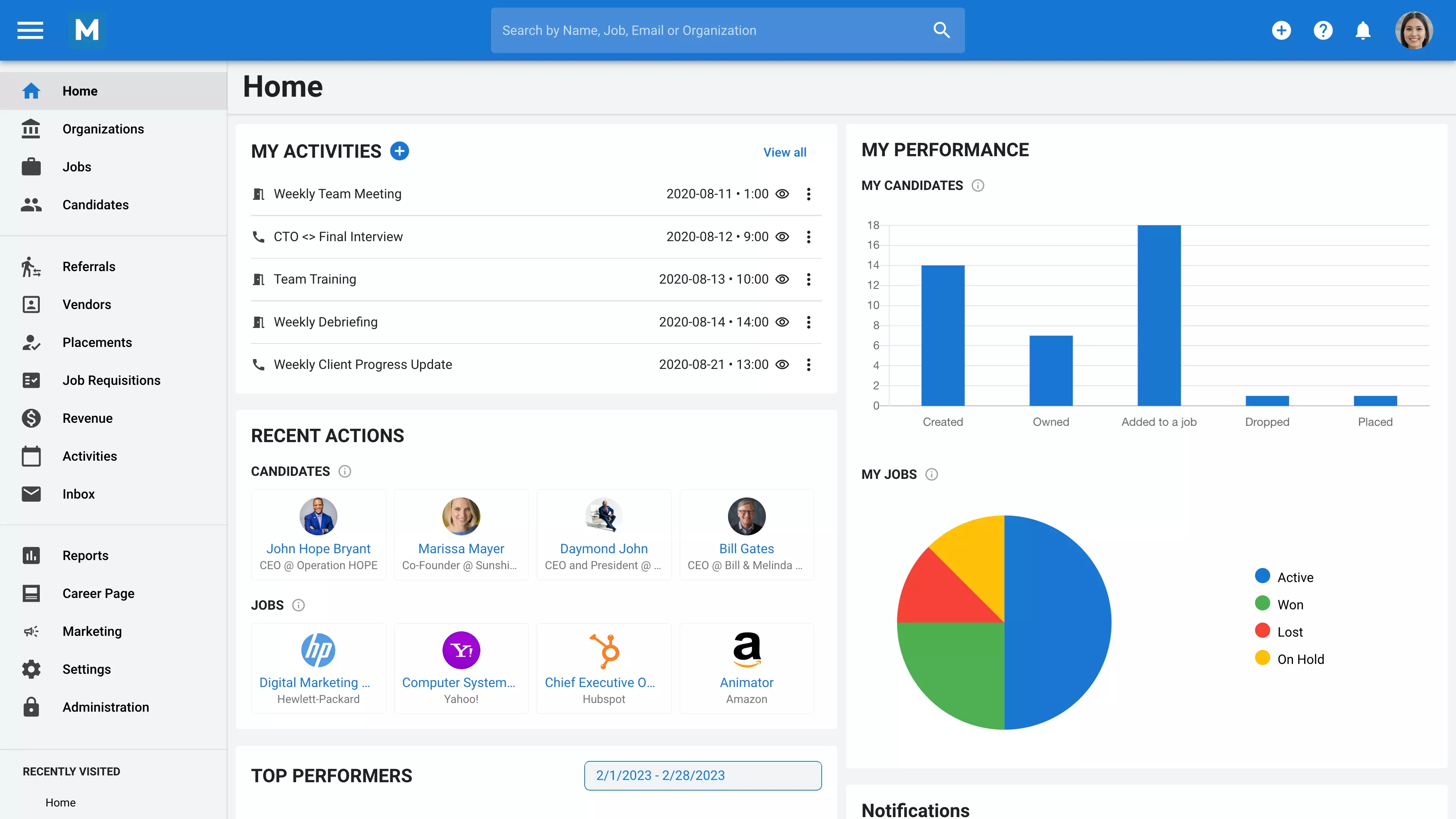Add a new activity with the plus icon

coord(400,151)
